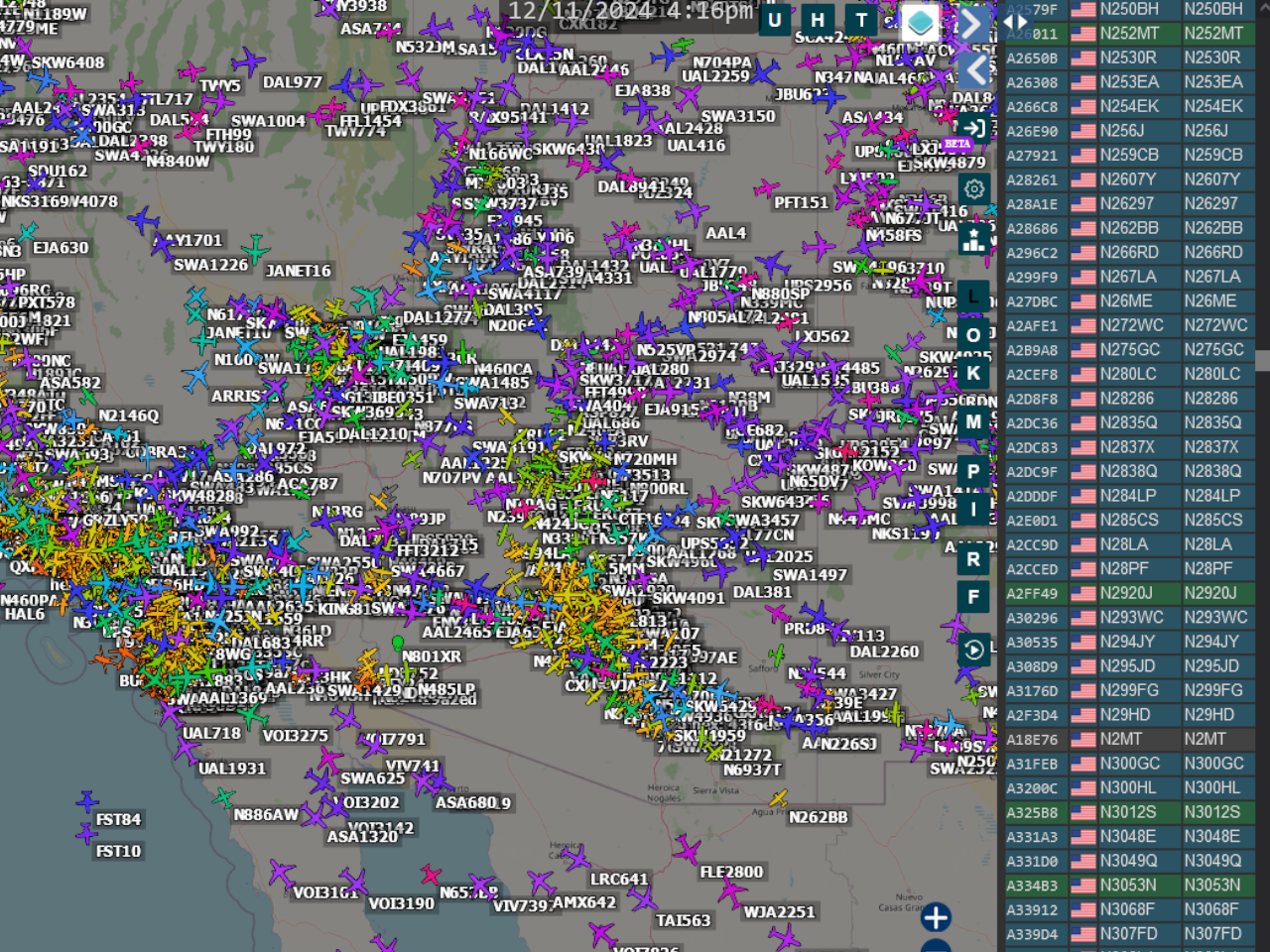Click the aircraft list scrollbar thumb

pos(1263,361)
